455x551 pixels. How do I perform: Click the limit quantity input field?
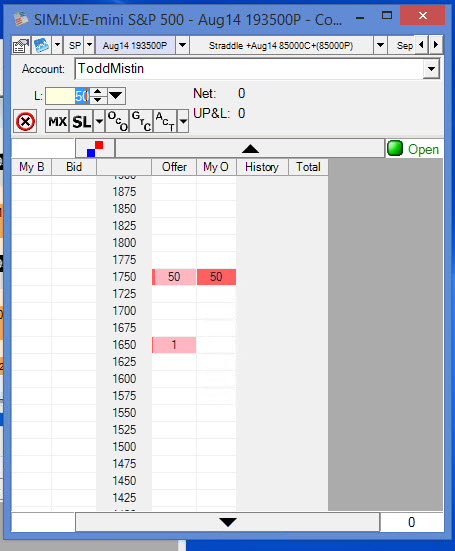click(x=67, y=96)
